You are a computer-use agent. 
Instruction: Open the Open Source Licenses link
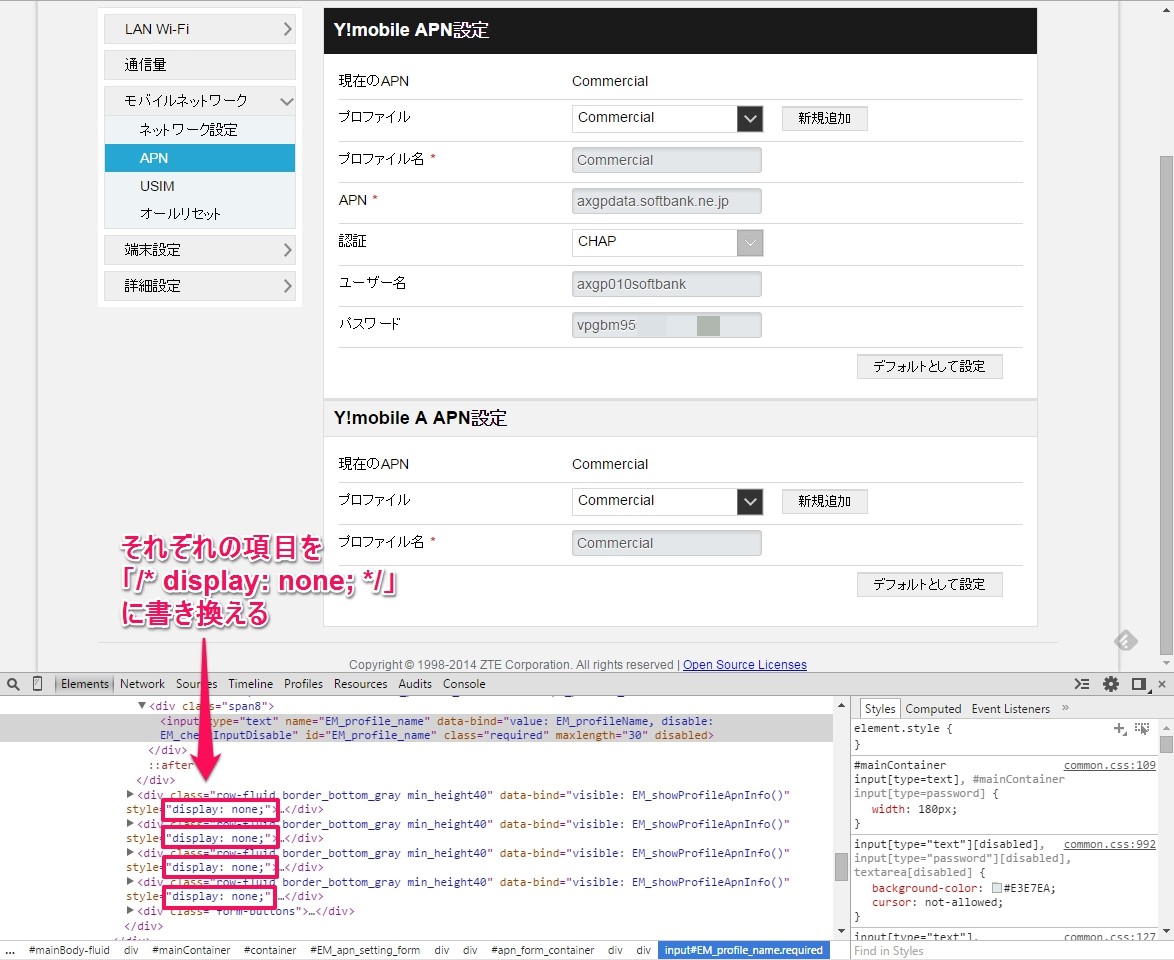(x=744, y=664)
